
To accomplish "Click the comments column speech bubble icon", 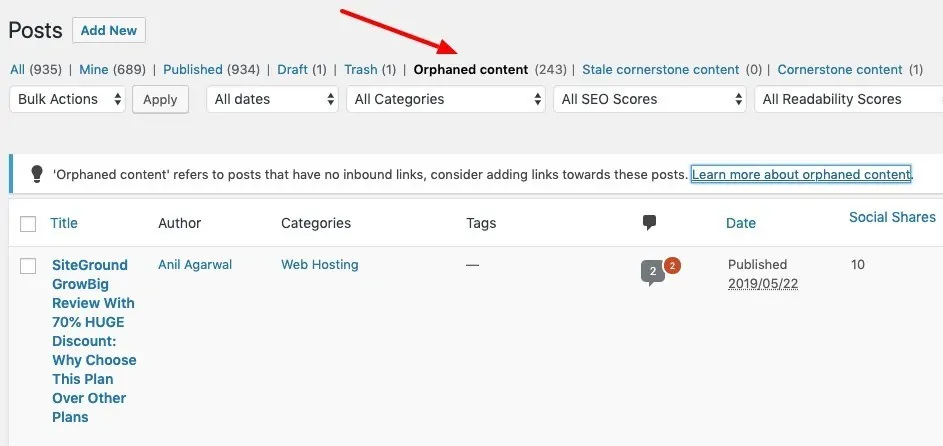I will 649,223.
